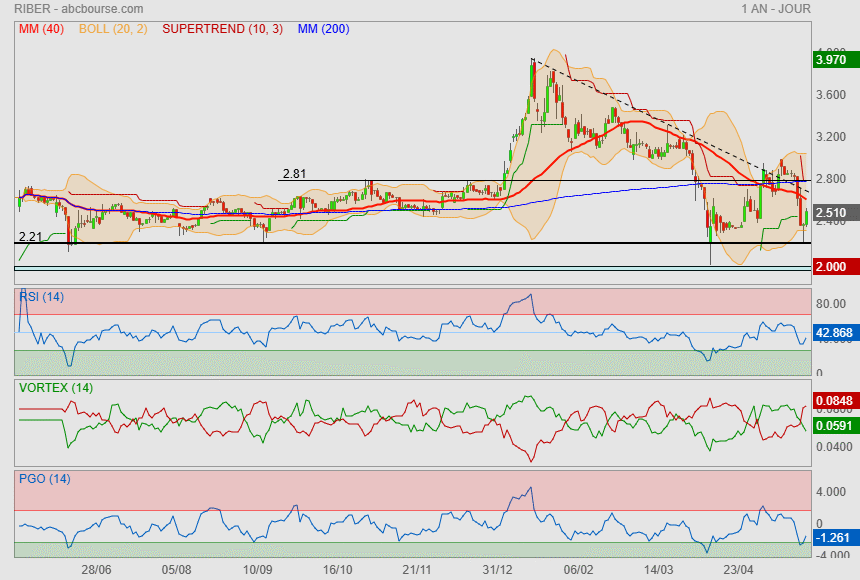Open the RSI (14) panel header
Image resolution: width=860 pixels, height=580 pixels.
click(42, 296)
